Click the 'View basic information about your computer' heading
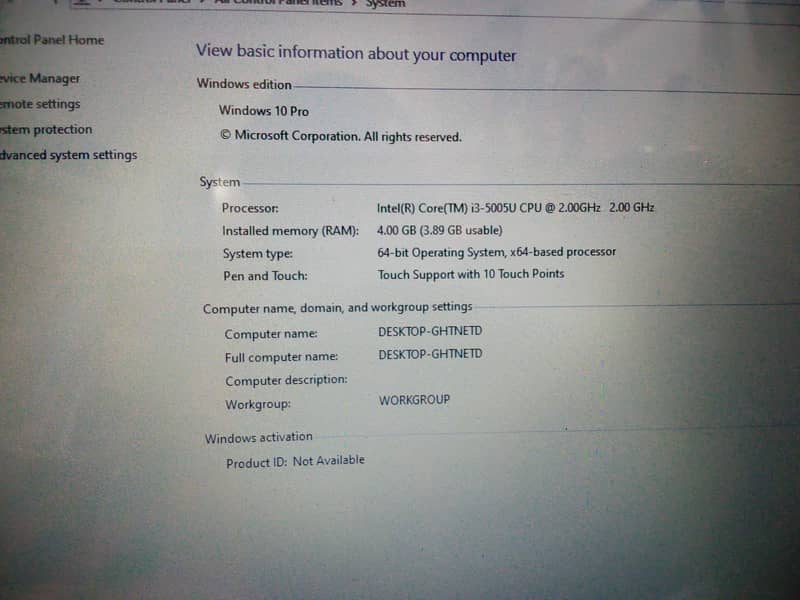Viewport: 800px width, 600px height. point(356,53)
